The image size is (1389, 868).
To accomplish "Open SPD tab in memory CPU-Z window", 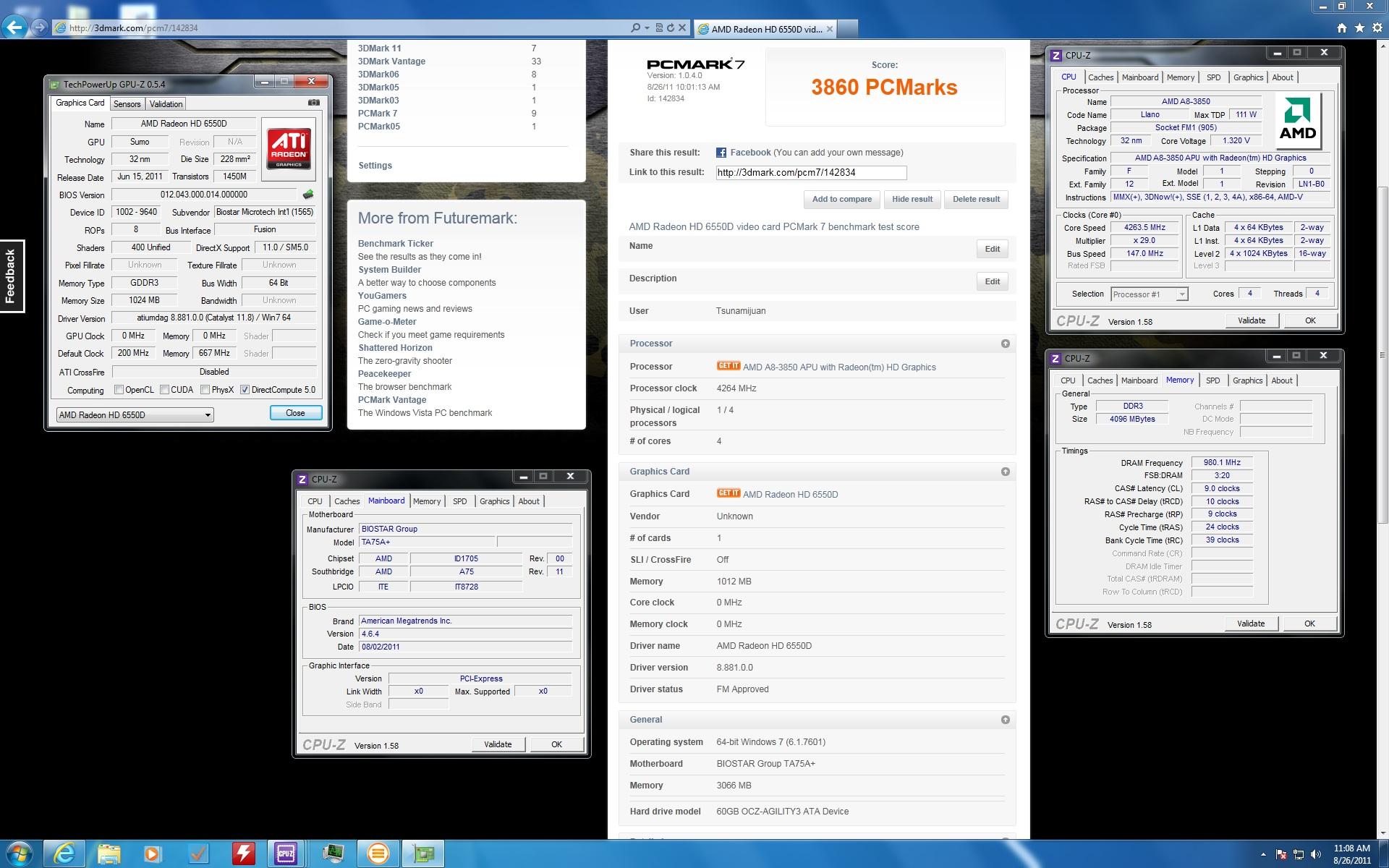I will (1212, 380).
